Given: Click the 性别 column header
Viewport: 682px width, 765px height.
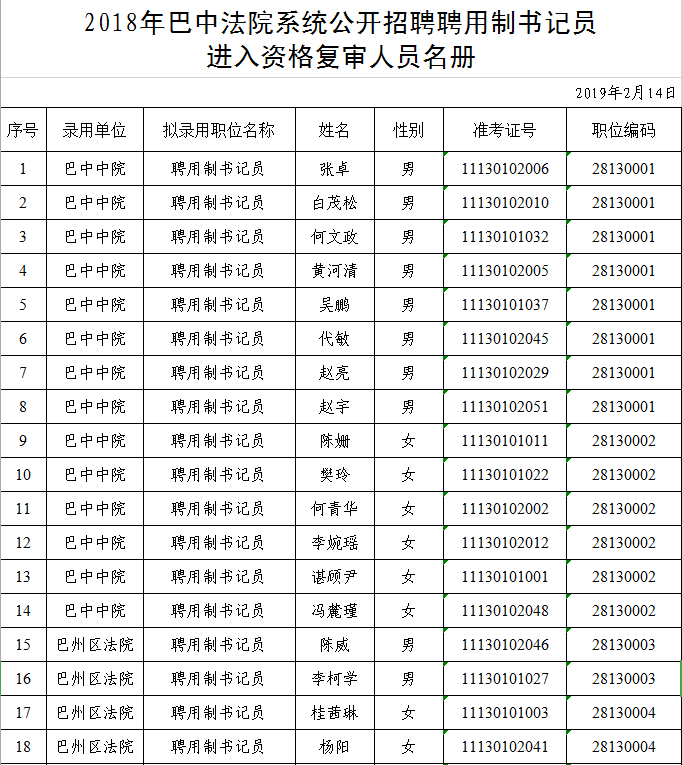Looking at the screenshot, I should click(x=407, y=130).
